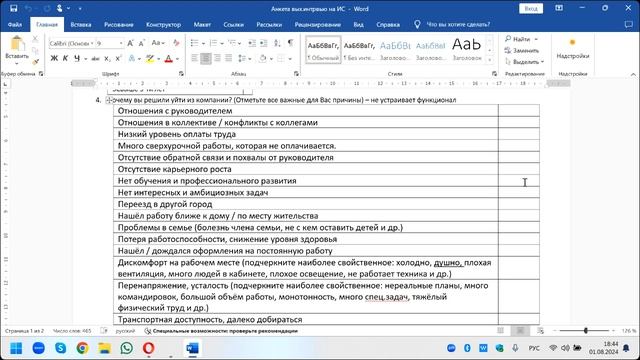Apply strikethrough with the abc icon

[x=96, y=59]
